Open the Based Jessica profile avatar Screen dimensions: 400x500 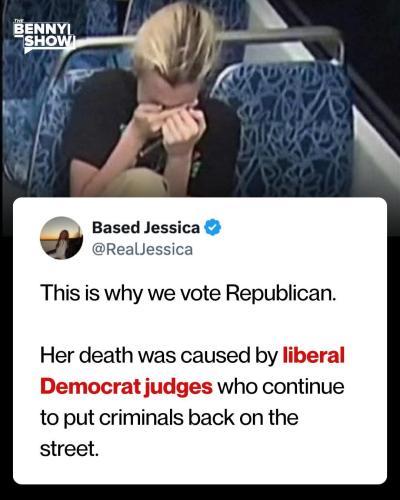61,238
